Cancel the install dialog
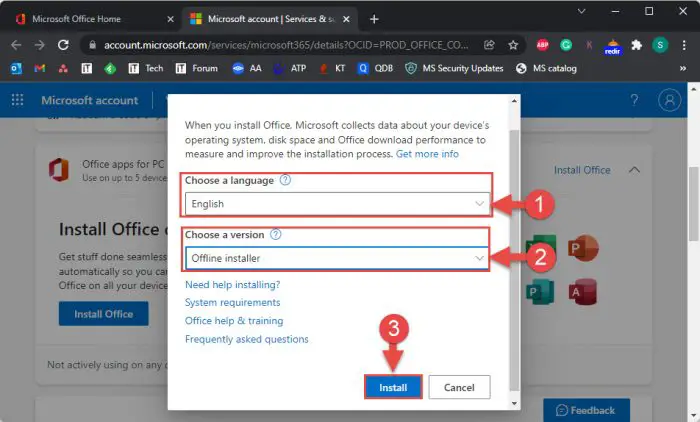700x422 pixels. (x=459, y=387)
